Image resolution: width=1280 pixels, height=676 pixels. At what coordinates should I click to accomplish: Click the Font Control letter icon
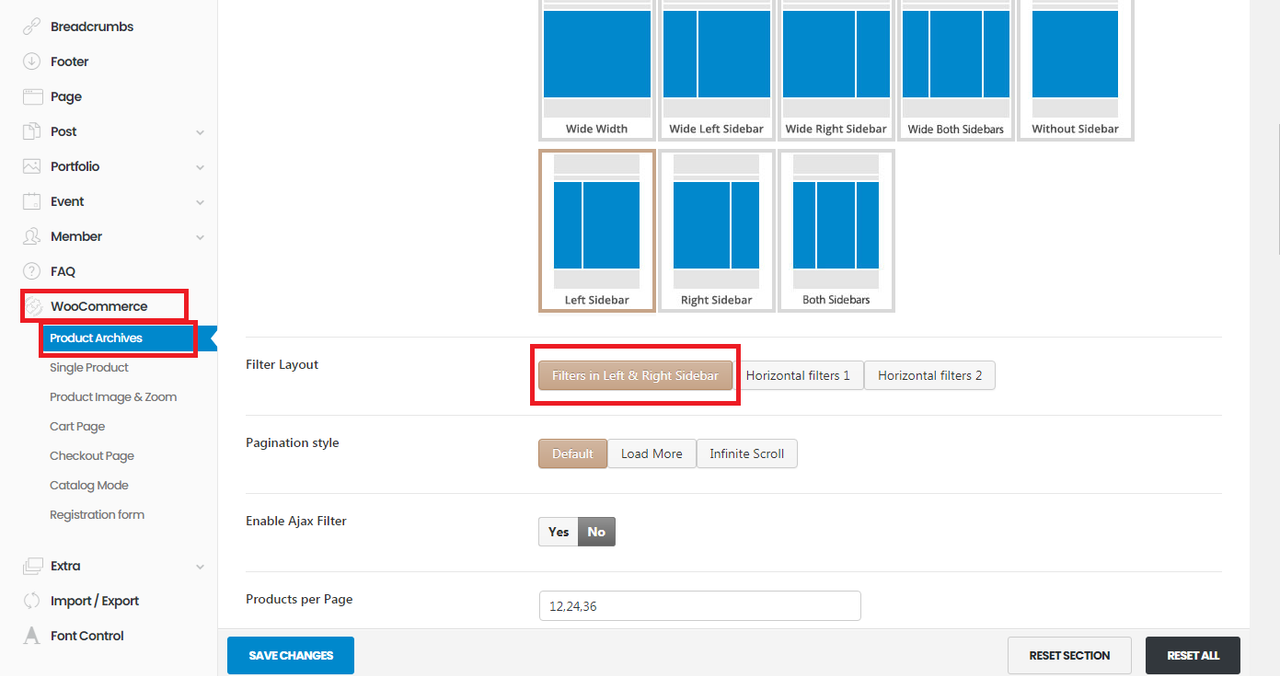(32, 636)
